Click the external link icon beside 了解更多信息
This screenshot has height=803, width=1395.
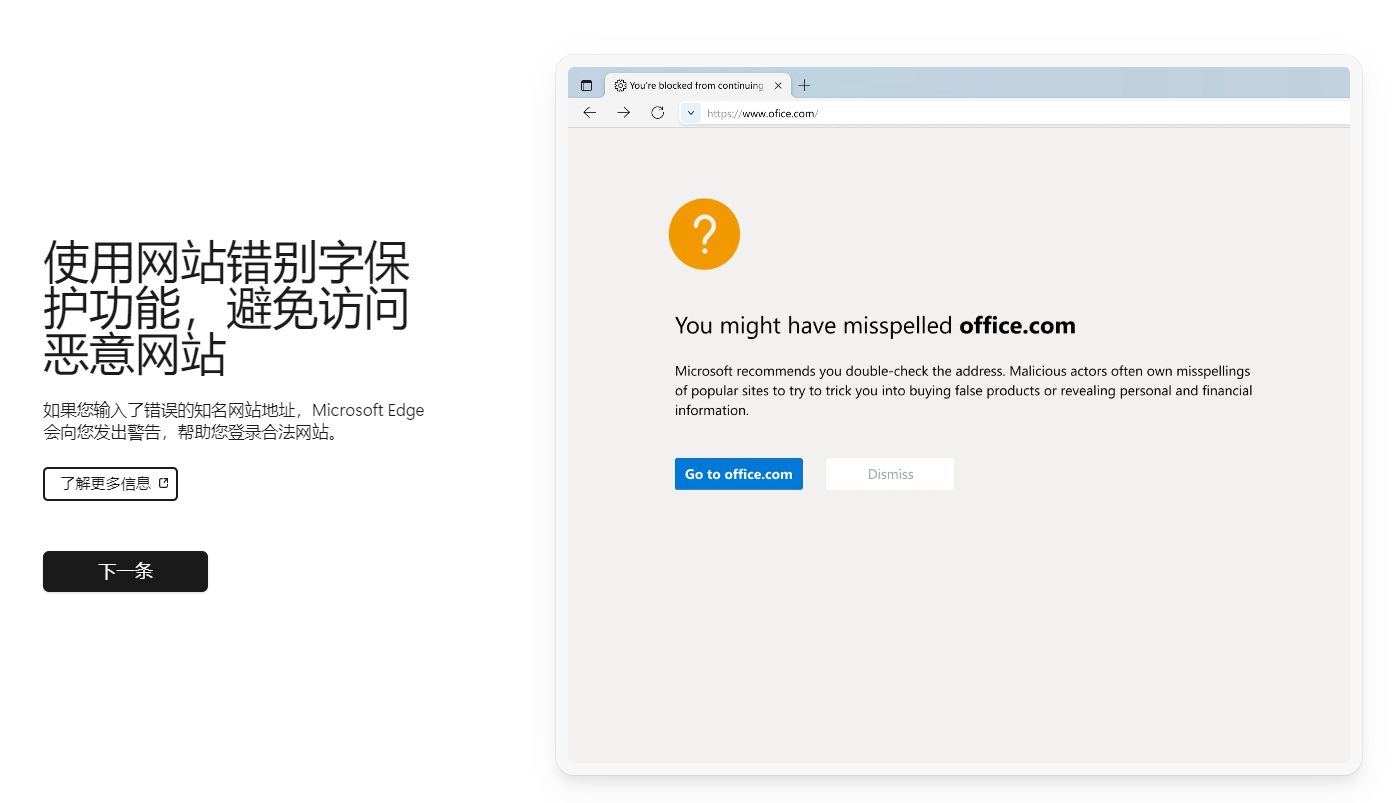[164, 483]
